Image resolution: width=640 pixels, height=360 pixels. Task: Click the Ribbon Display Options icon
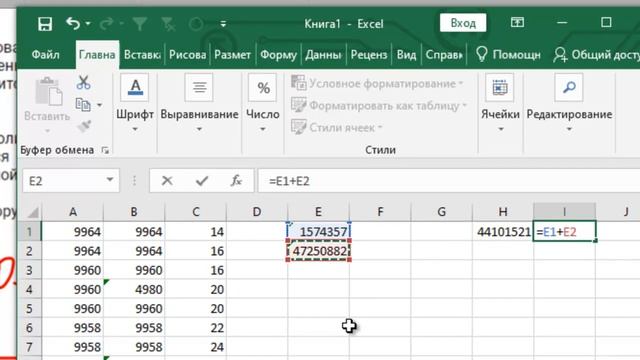coord(517,22)
